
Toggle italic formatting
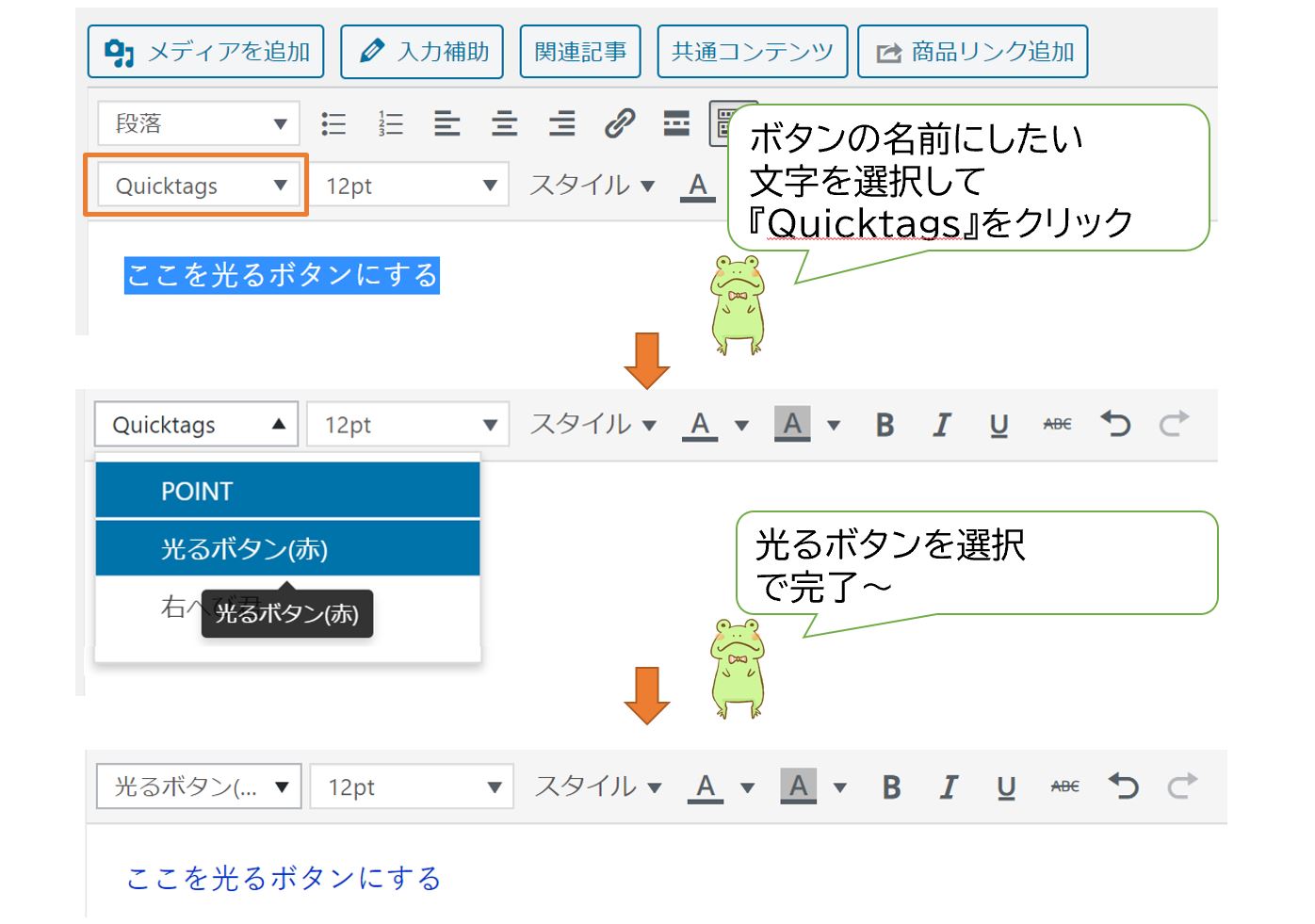pos(941,424)
